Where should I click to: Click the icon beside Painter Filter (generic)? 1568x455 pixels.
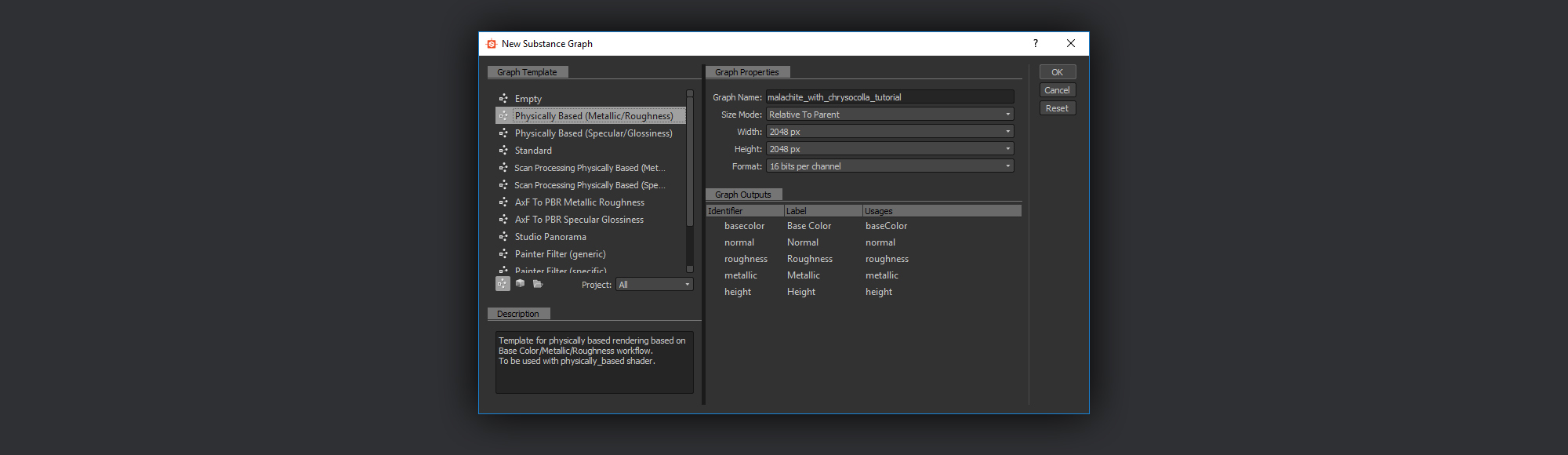click(503, 254)
